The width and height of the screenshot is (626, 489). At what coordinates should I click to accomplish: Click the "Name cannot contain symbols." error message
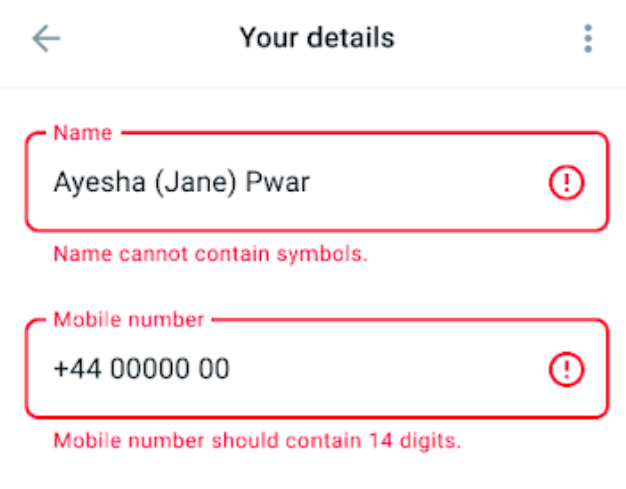[211, 253]
